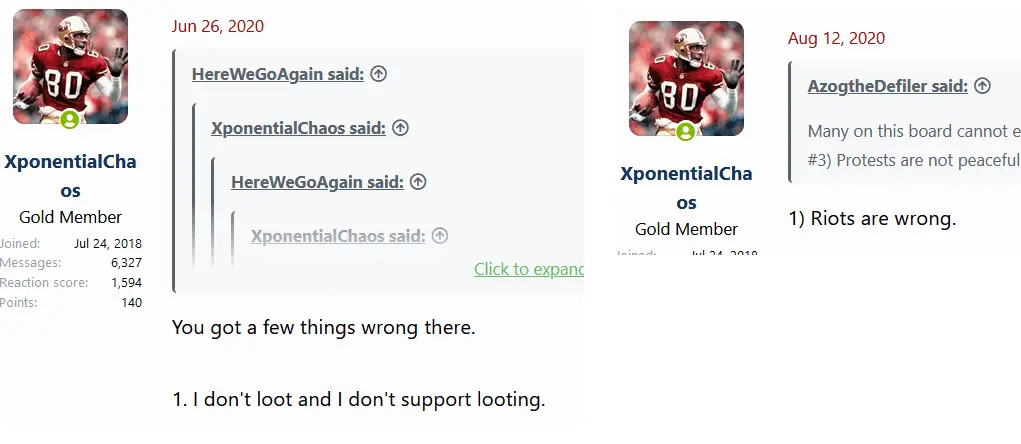Open the Aug 12, 2020 post permalink
The image size is (1021, 444).
pos(836,38)
